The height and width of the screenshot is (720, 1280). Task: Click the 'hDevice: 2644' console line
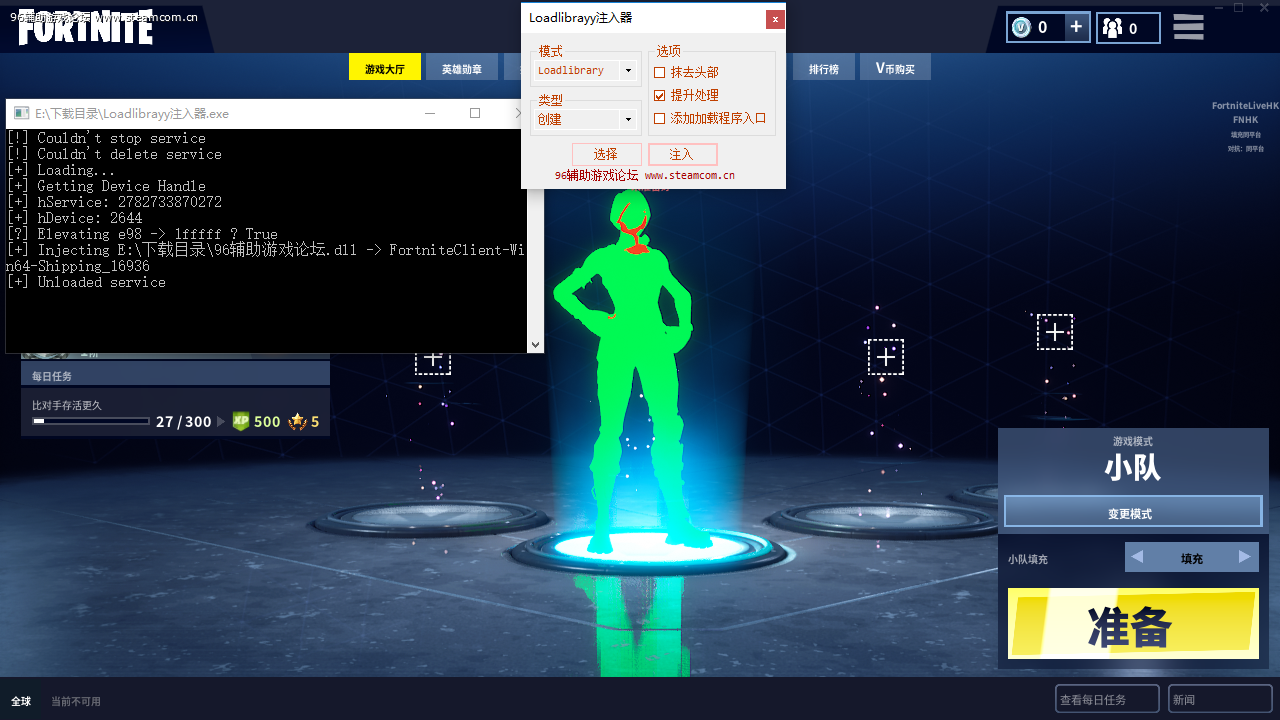click(74, 218)
